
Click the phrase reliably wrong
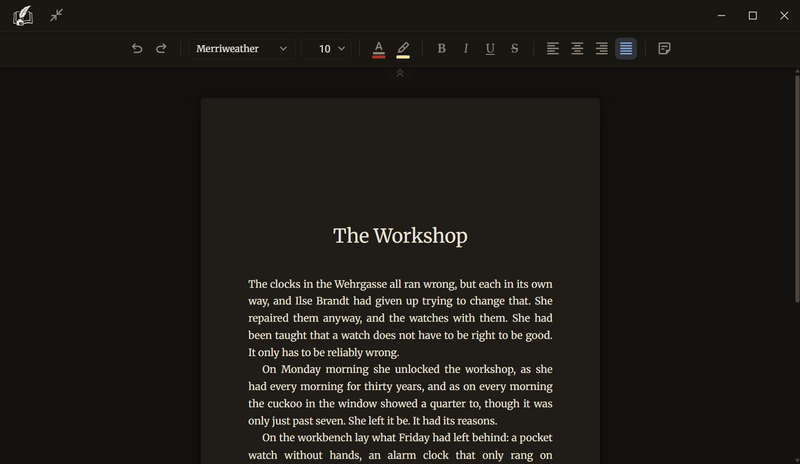point(363,352)
